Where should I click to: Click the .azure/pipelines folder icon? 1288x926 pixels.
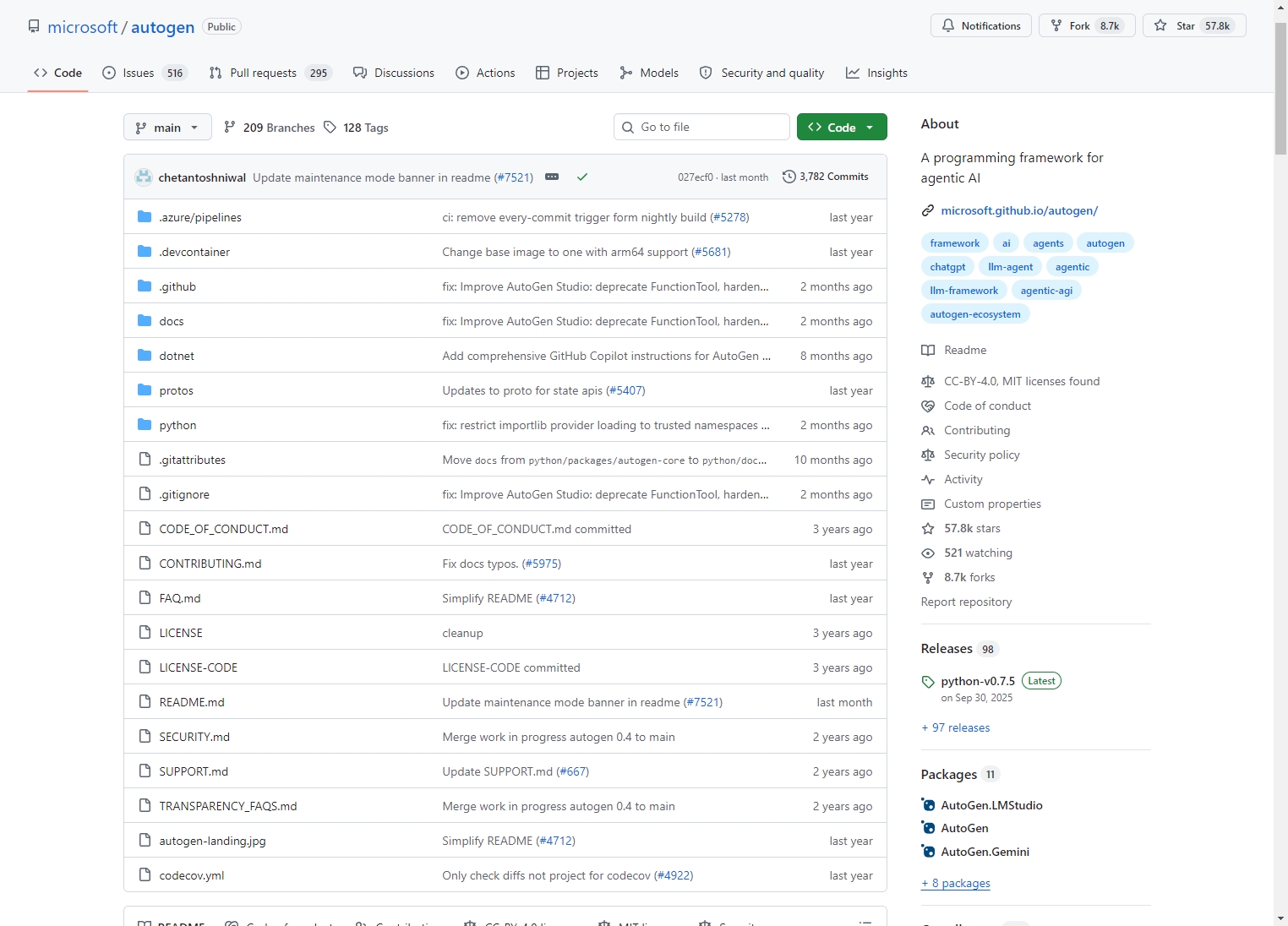(145, 217)
